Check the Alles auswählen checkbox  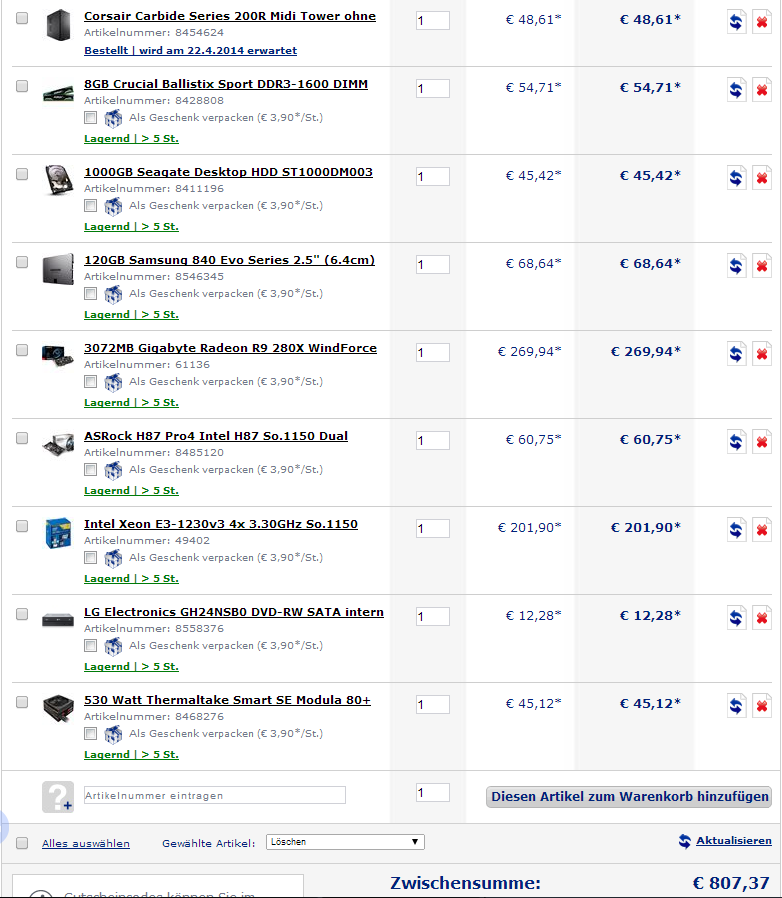[x=22, y=843]
